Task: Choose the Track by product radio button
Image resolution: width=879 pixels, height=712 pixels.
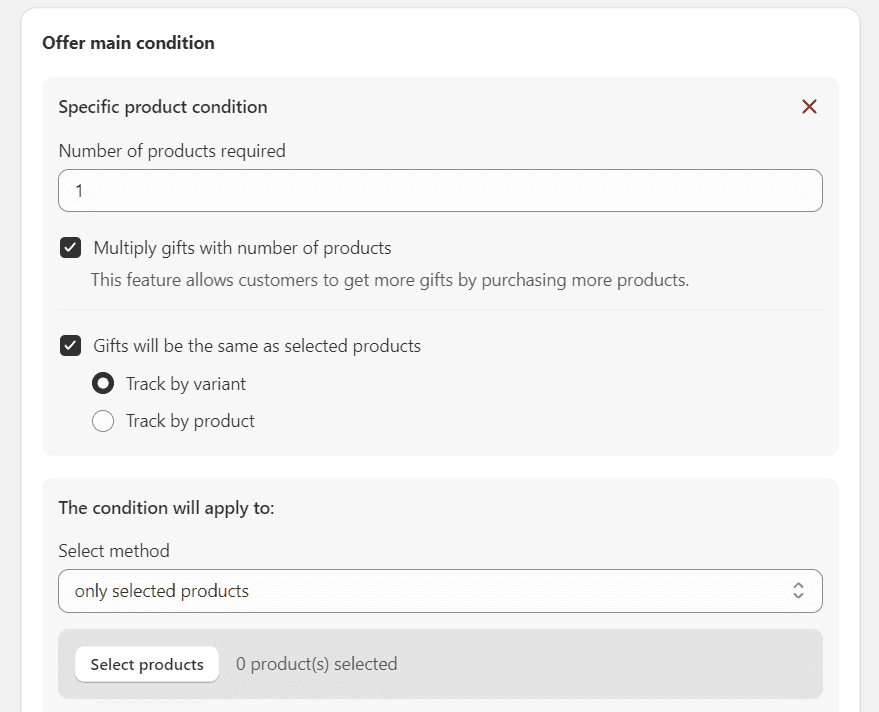Action: pos(103,421)
